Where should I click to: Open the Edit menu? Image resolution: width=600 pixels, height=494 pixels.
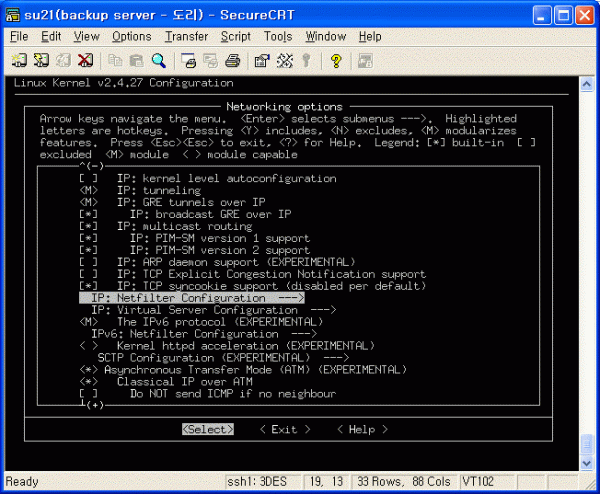pyautogui.click(x=51, y=36)
